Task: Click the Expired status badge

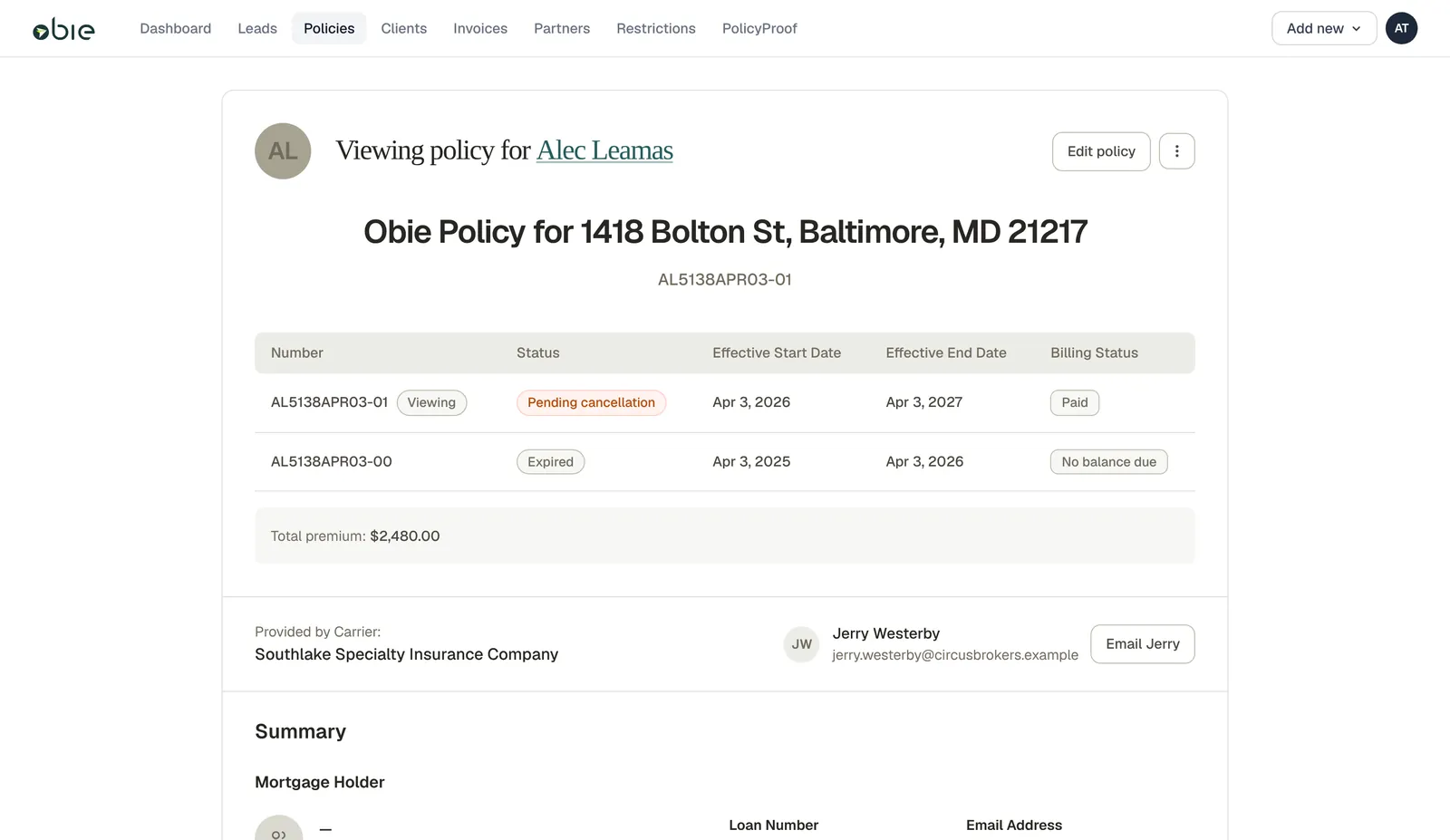Action: click(x=550, y=462)
